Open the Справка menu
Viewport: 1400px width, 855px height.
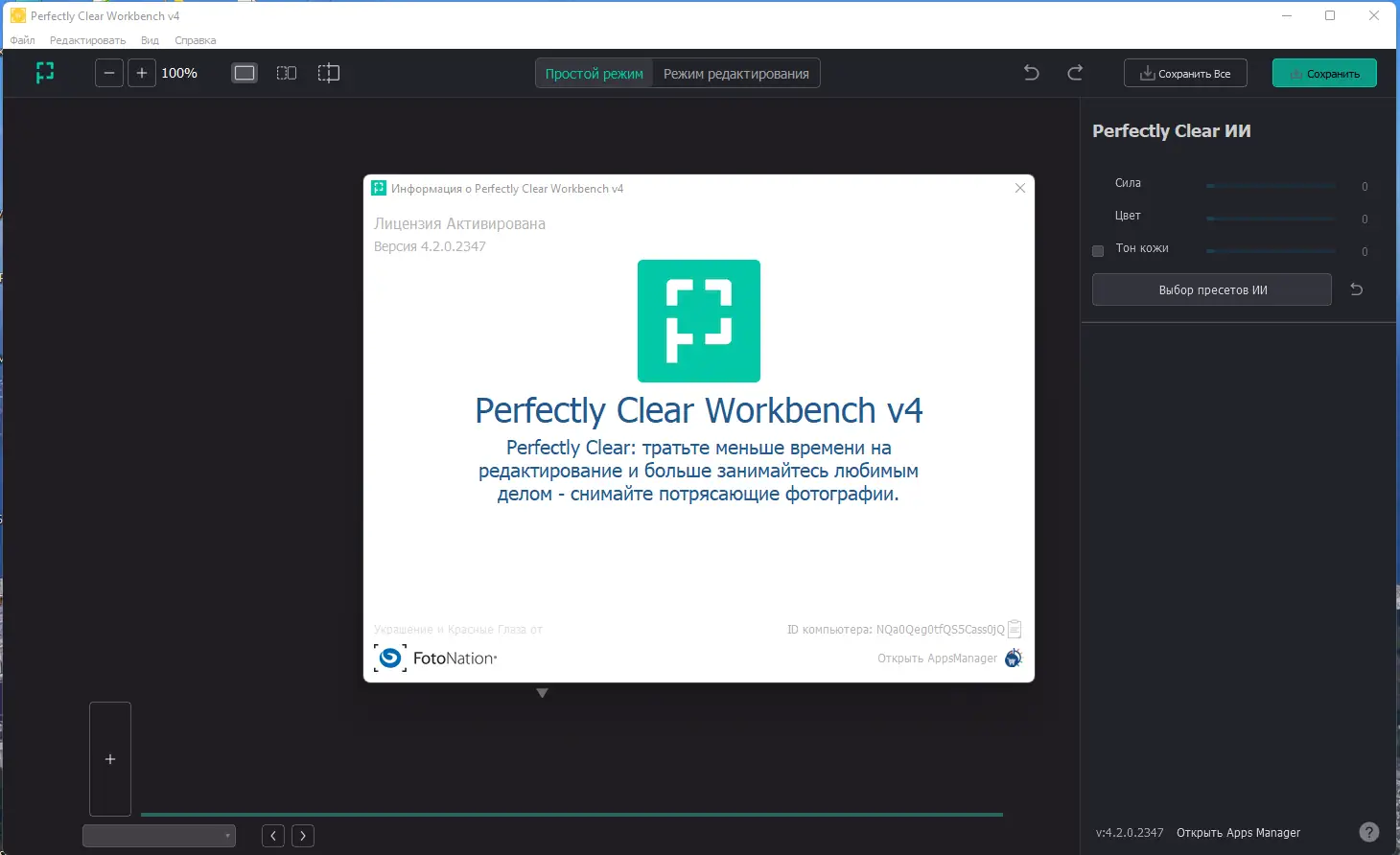(x=195, y=40)
